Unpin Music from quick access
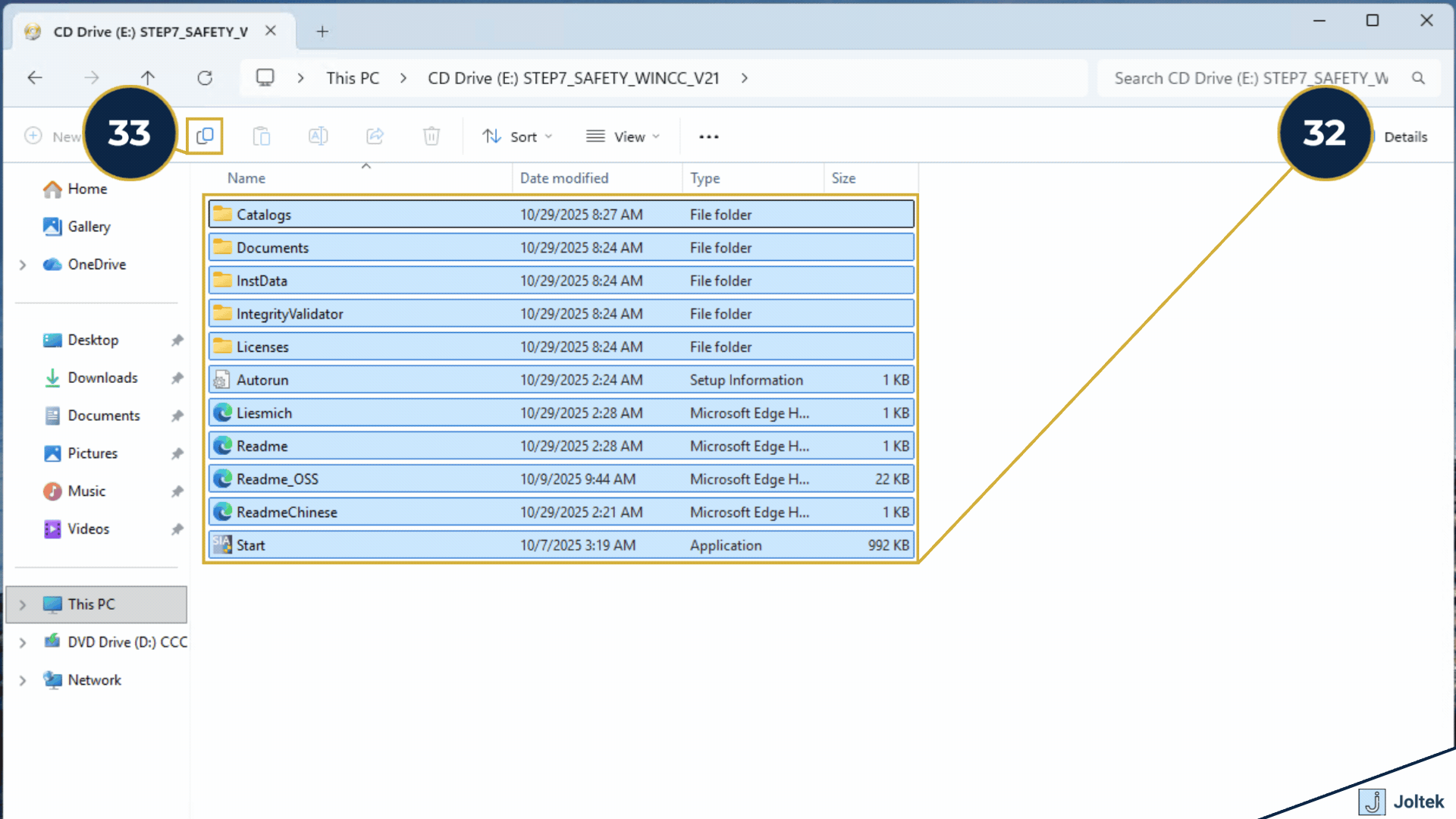1456x819 pixels. click(176, 491)
